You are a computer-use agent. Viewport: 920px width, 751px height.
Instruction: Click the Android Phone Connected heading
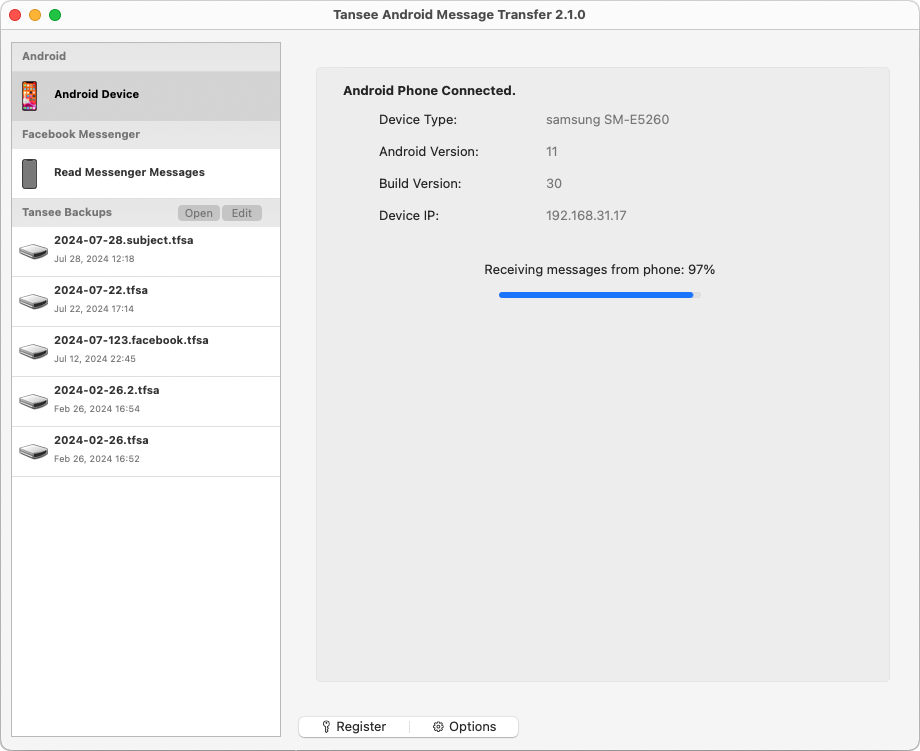pyautogui.click(x=429, y=90)
